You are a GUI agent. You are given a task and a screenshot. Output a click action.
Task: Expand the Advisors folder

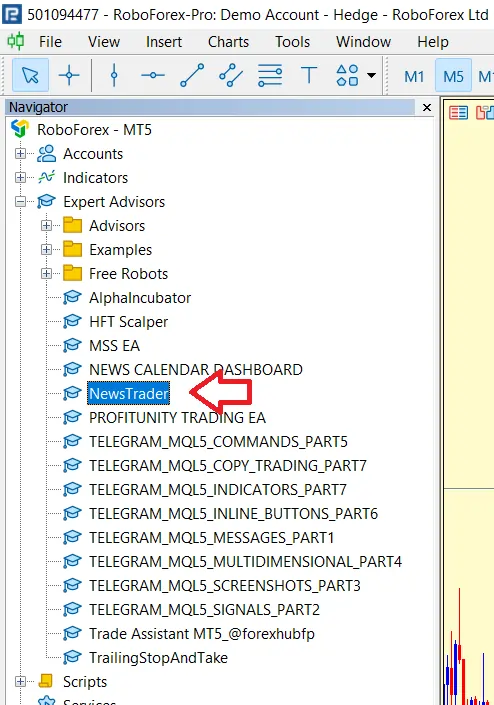46,226
